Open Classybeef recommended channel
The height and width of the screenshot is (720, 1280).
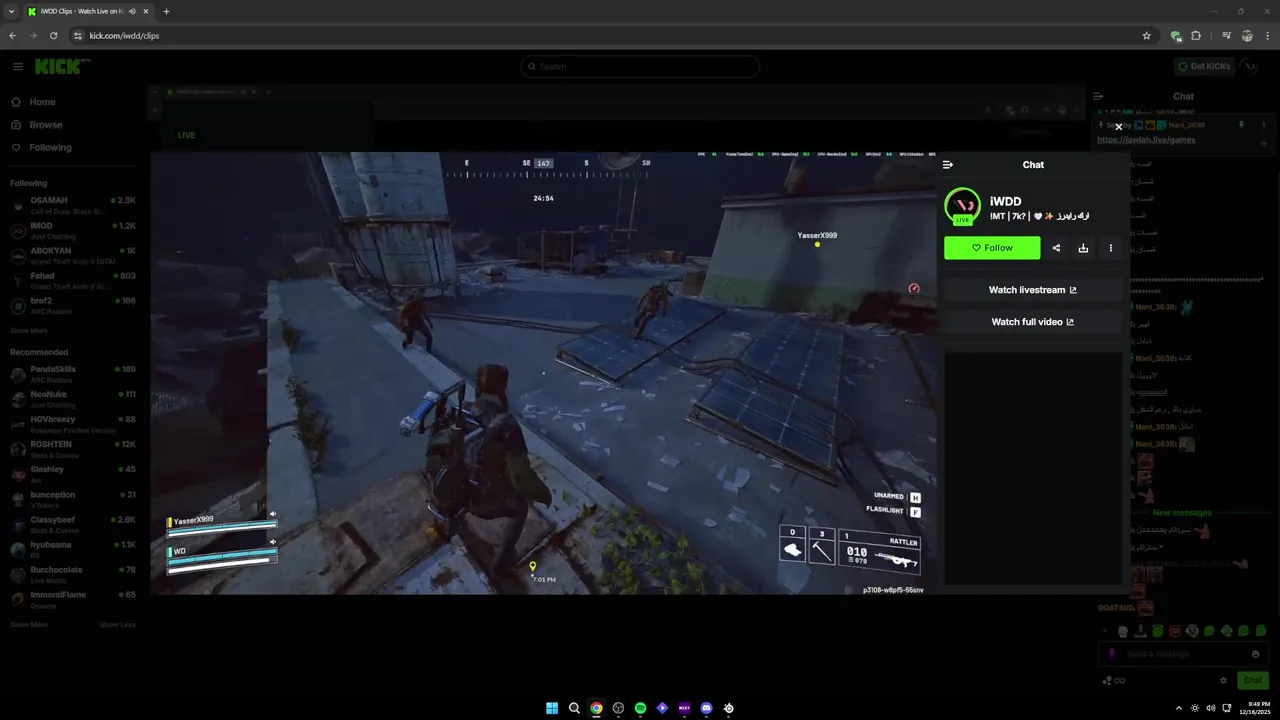coord(72,524)
